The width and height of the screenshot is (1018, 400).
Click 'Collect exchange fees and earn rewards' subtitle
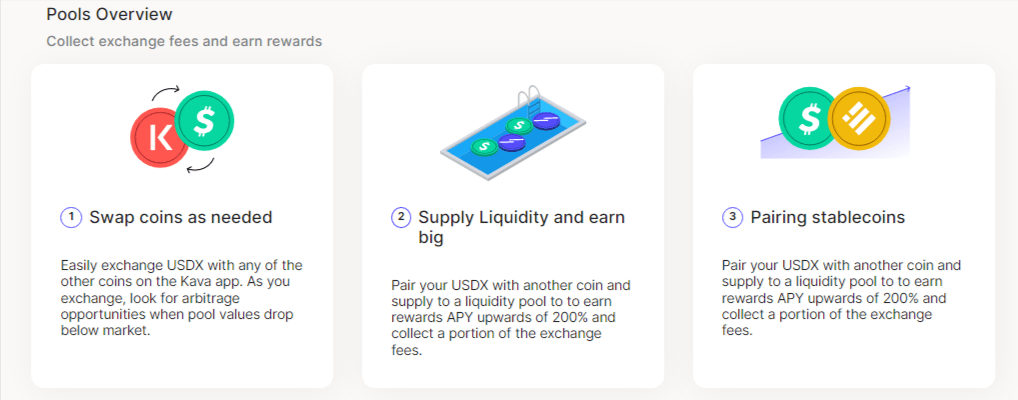tap(184, 42)
